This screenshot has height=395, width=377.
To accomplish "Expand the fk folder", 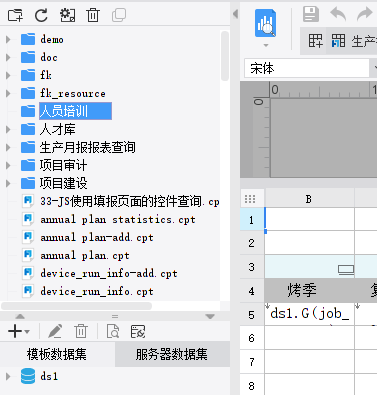I will (x=8, y=75).
